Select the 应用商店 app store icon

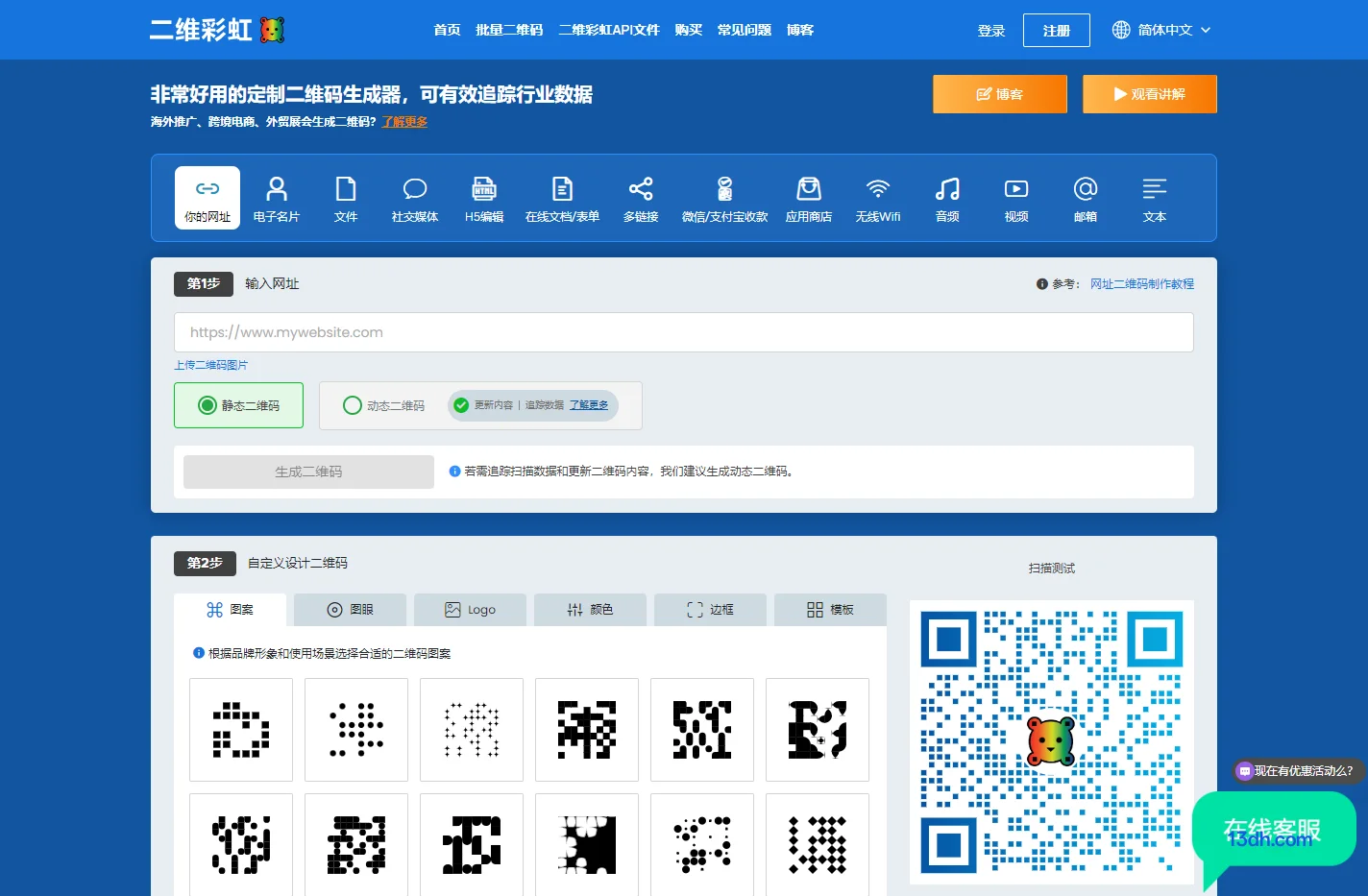tap(809, 189)
